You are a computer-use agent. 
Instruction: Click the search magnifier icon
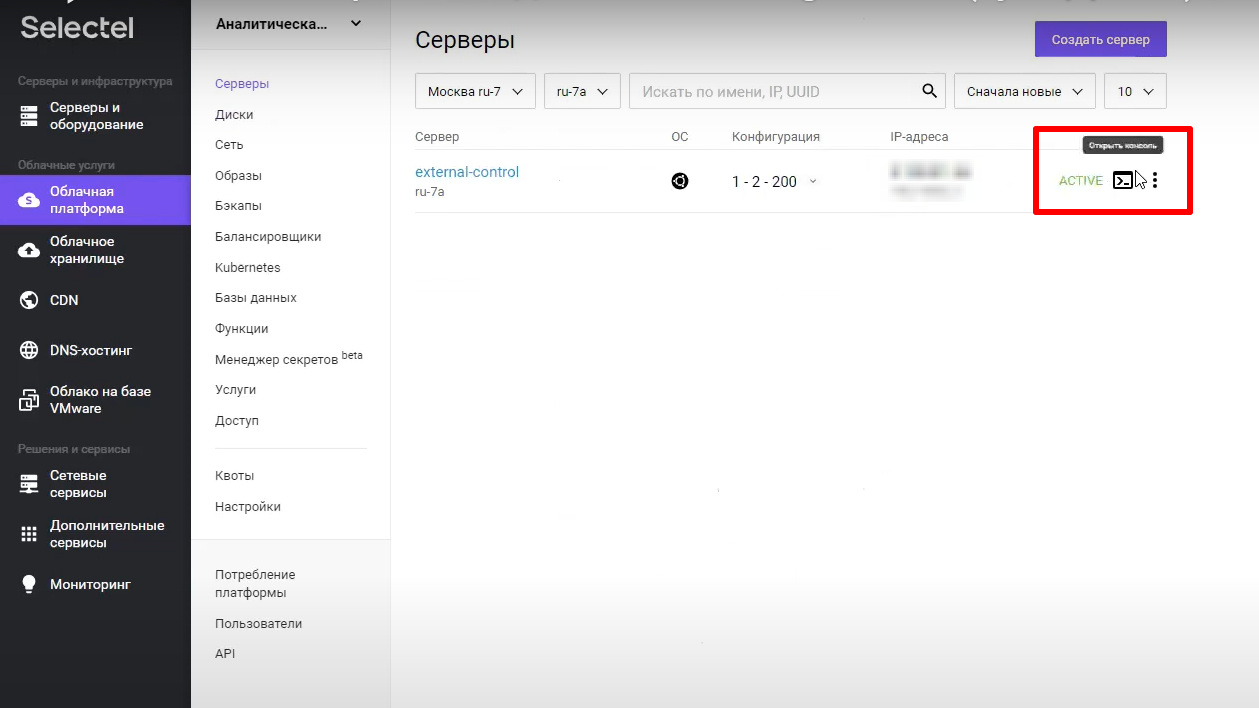[x=929, y=91]
